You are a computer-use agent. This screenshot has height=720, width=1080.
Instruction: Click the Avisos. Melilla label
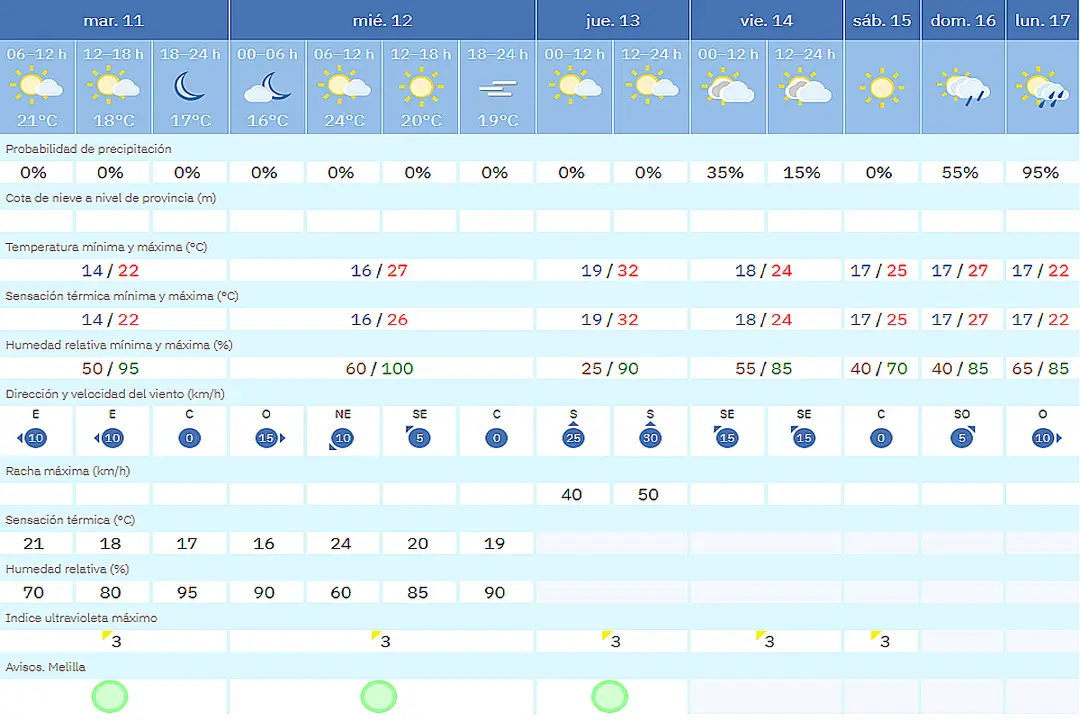45,666
